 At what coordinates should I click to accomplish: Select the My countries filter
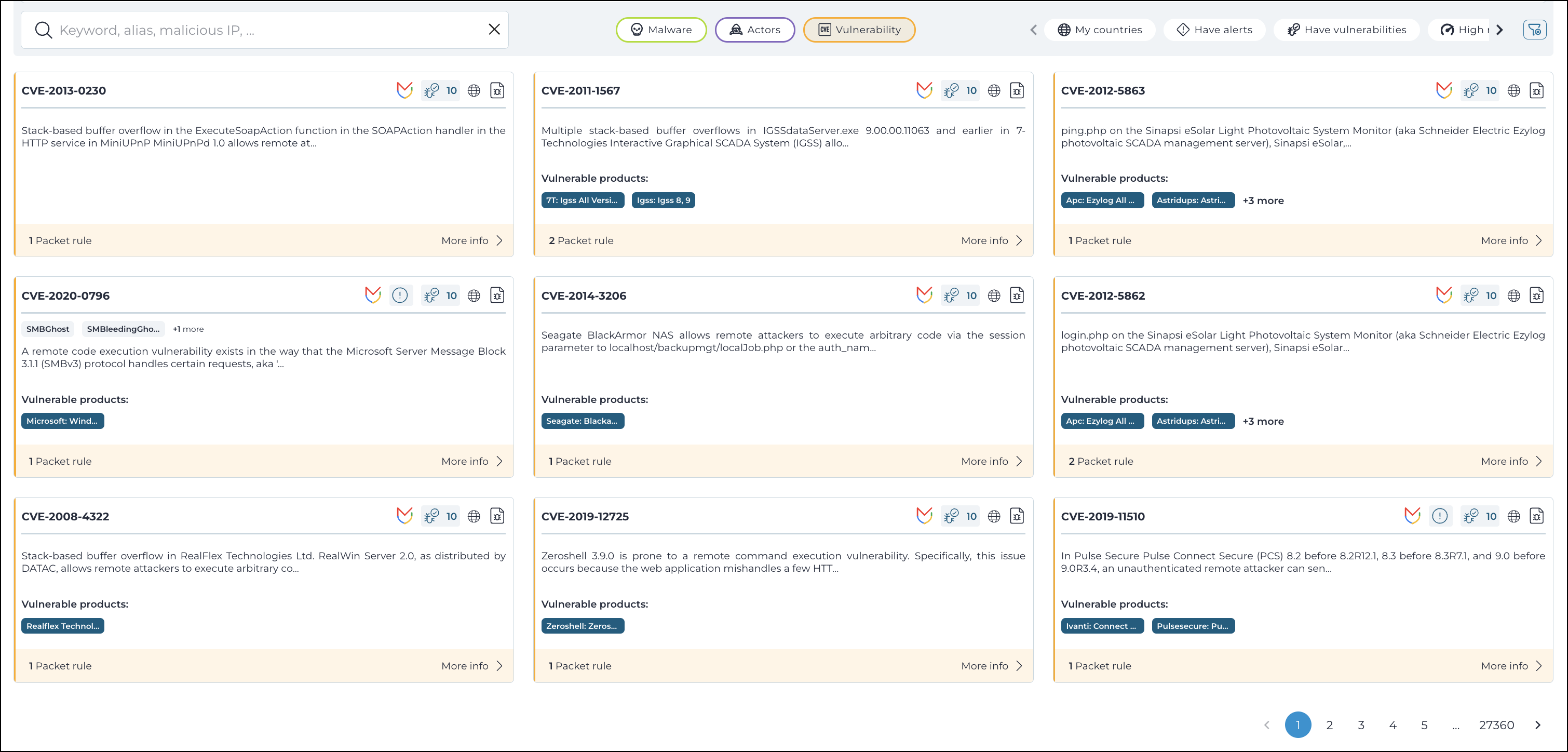[1100, 29]
